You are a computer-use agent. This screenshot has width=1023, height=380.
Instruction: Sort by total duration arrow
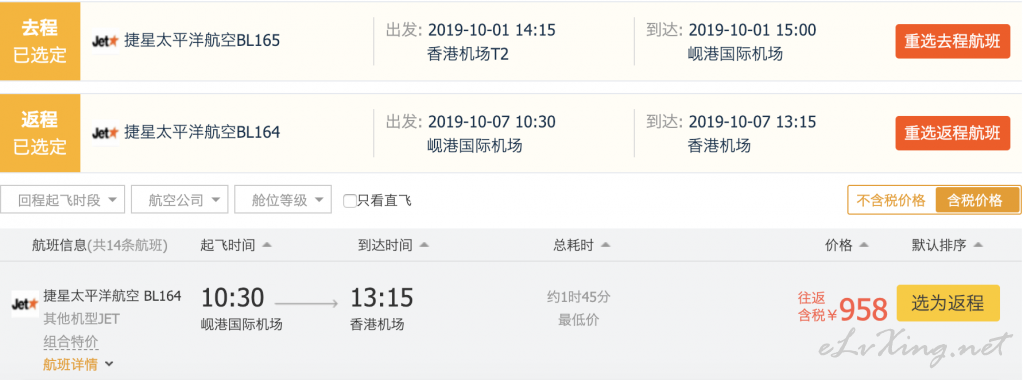605,245
